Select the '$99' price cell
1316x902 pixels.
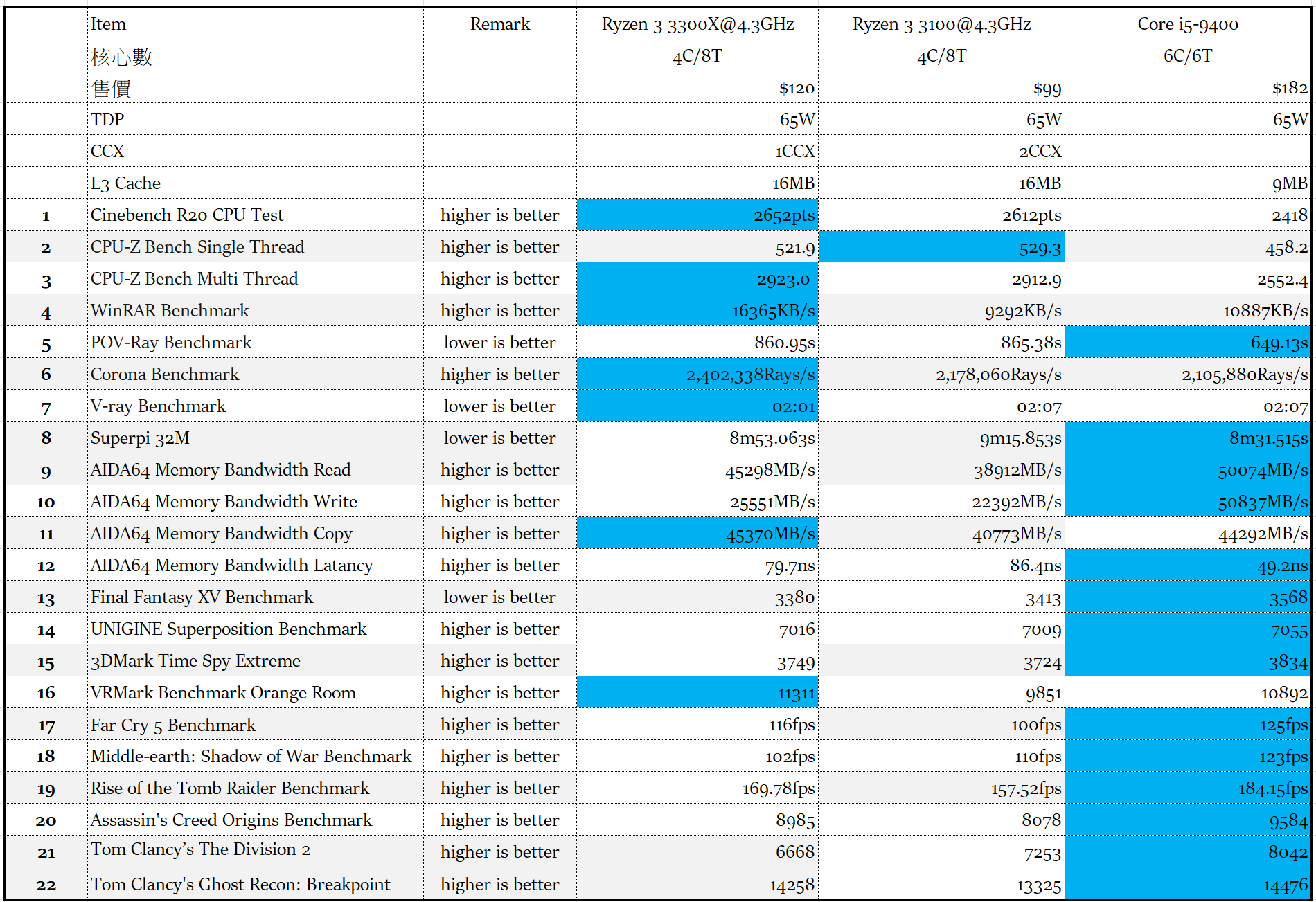[x=941, y=87]
